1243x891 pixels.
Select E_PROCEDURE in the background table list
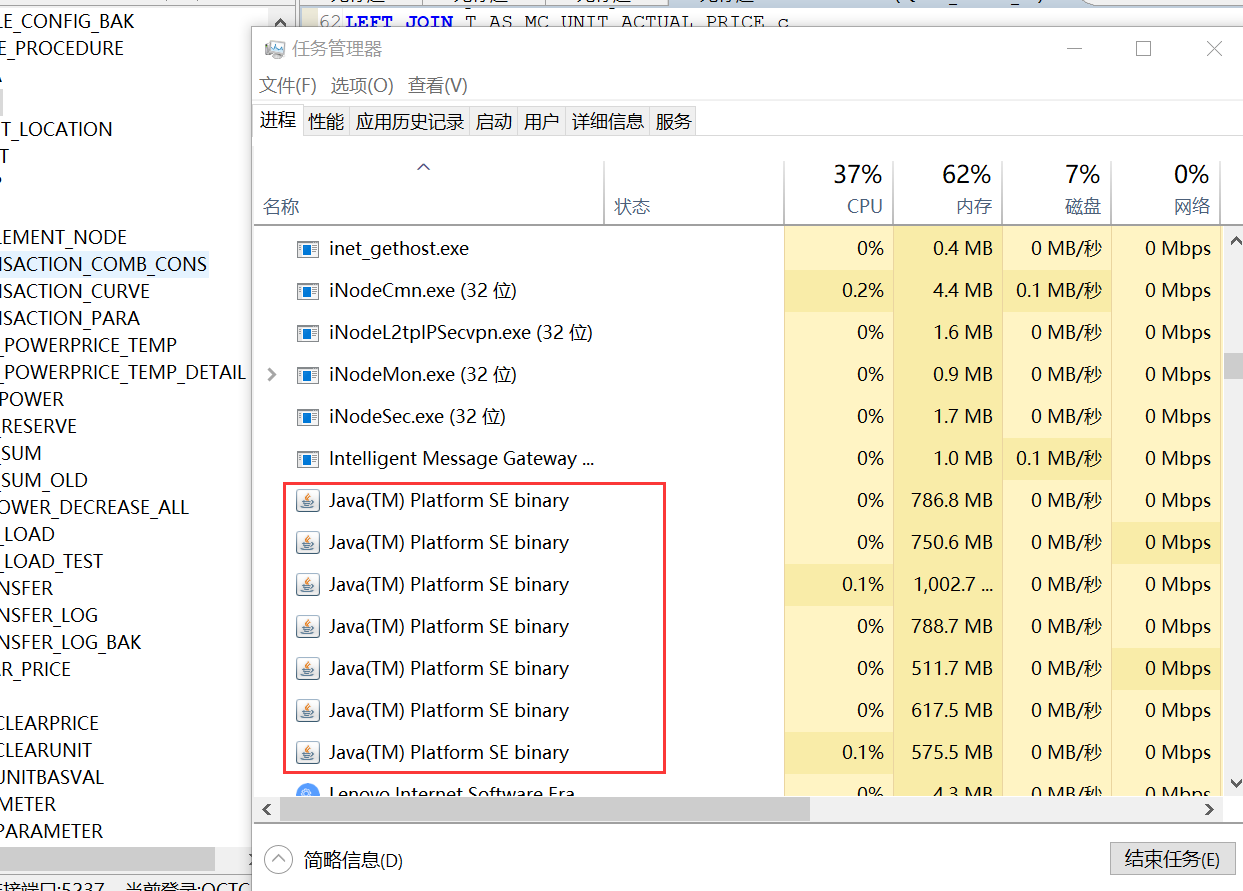click(62, 48)
